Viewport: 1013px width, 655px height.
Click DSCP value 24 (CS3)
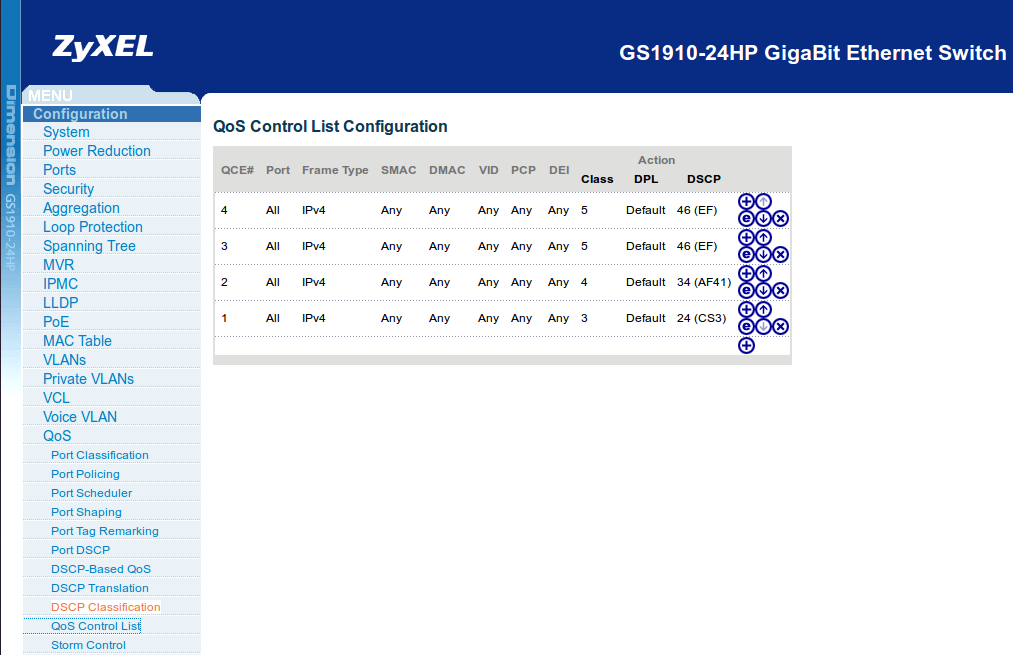pyautogui.click(x=701, y=318)
